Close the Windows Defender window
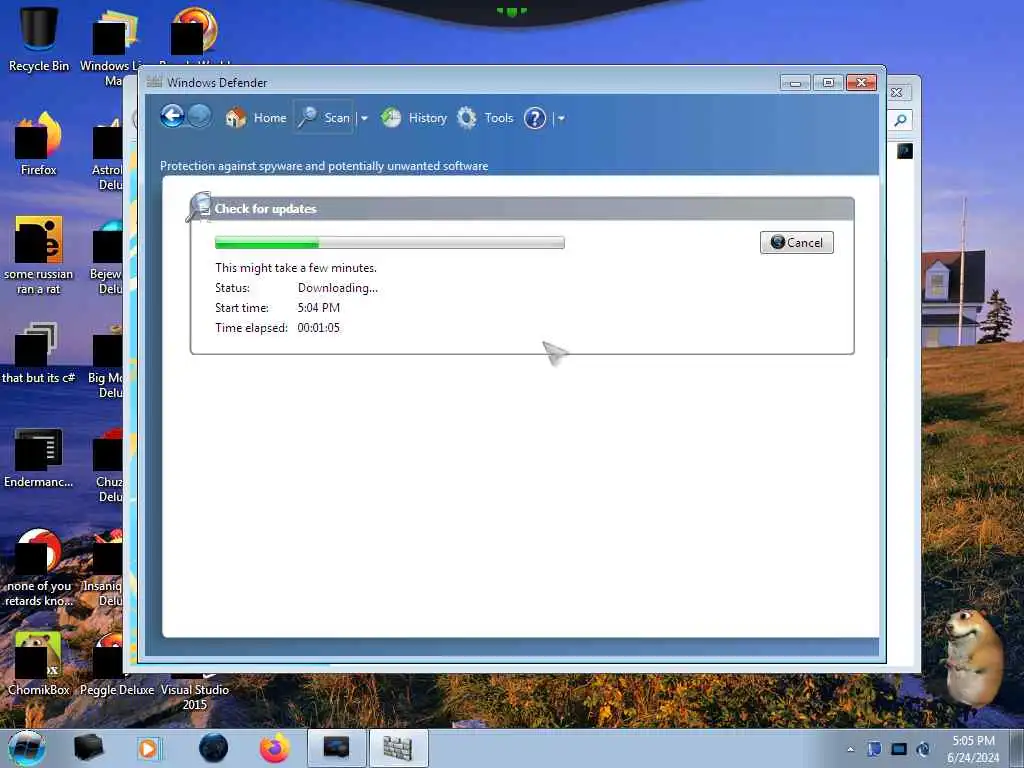1024x768 pixels. [x=861, y=83]
